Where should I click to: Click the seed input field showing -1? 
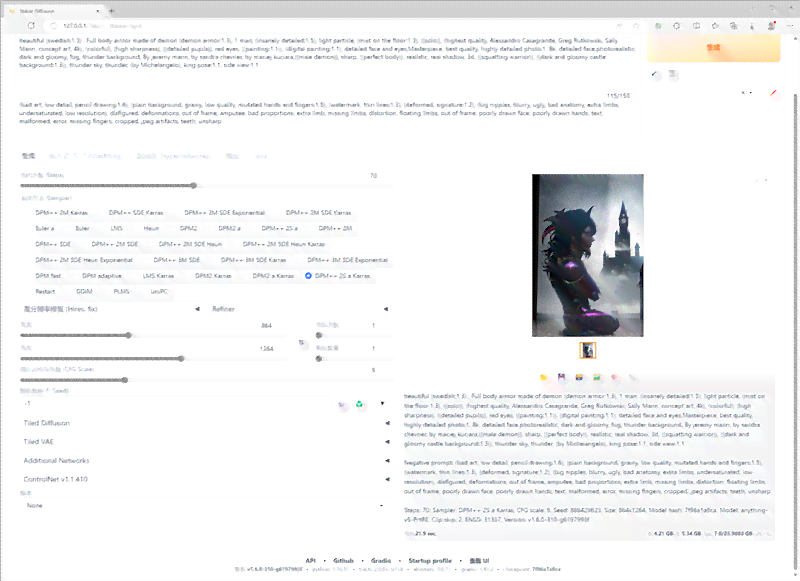tap(176, 403)
